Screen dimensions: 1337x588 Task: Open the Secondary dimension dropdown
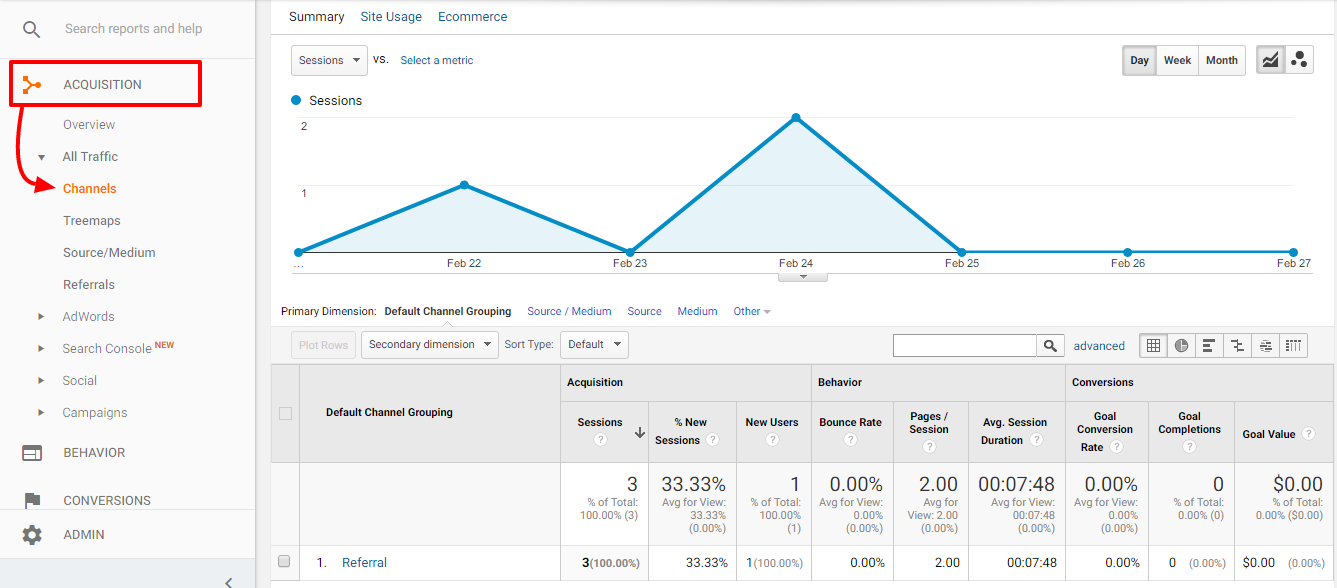pyautogui.click(x=429, y=344)
